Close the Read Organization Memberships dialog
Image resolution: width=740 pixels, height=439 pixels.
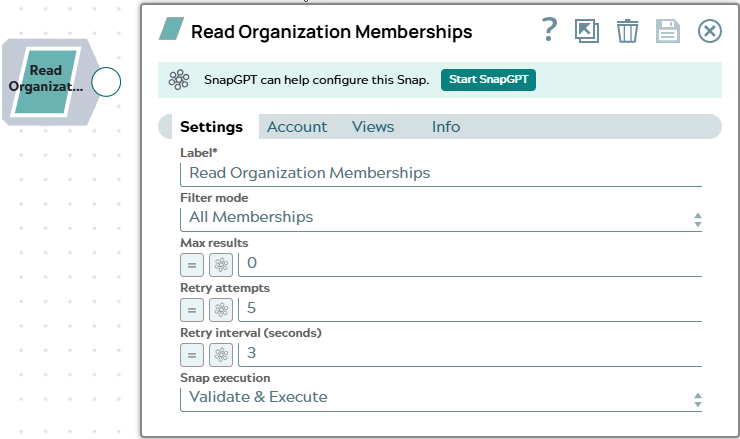coord(709,31)
